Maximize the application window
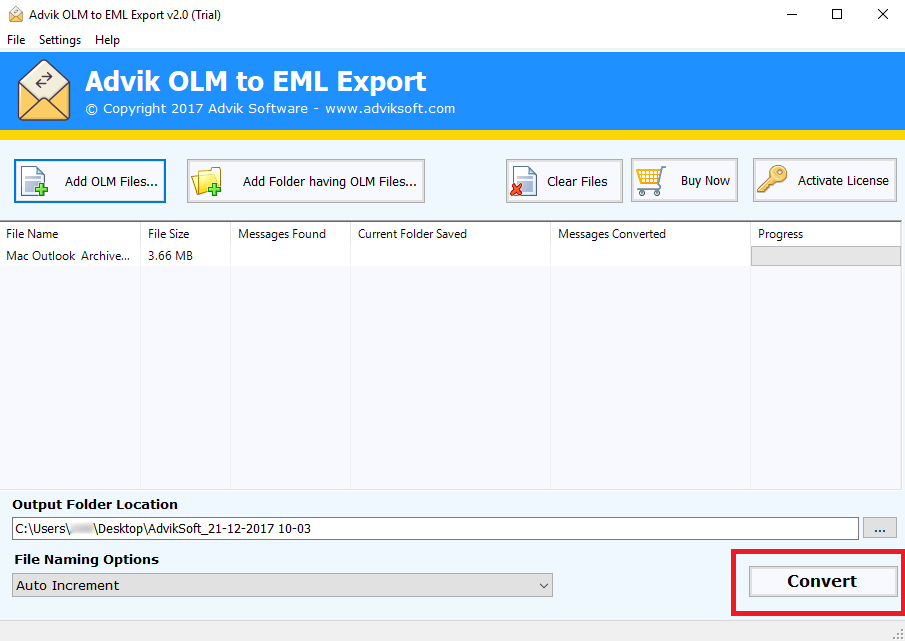 click(837, 14)
